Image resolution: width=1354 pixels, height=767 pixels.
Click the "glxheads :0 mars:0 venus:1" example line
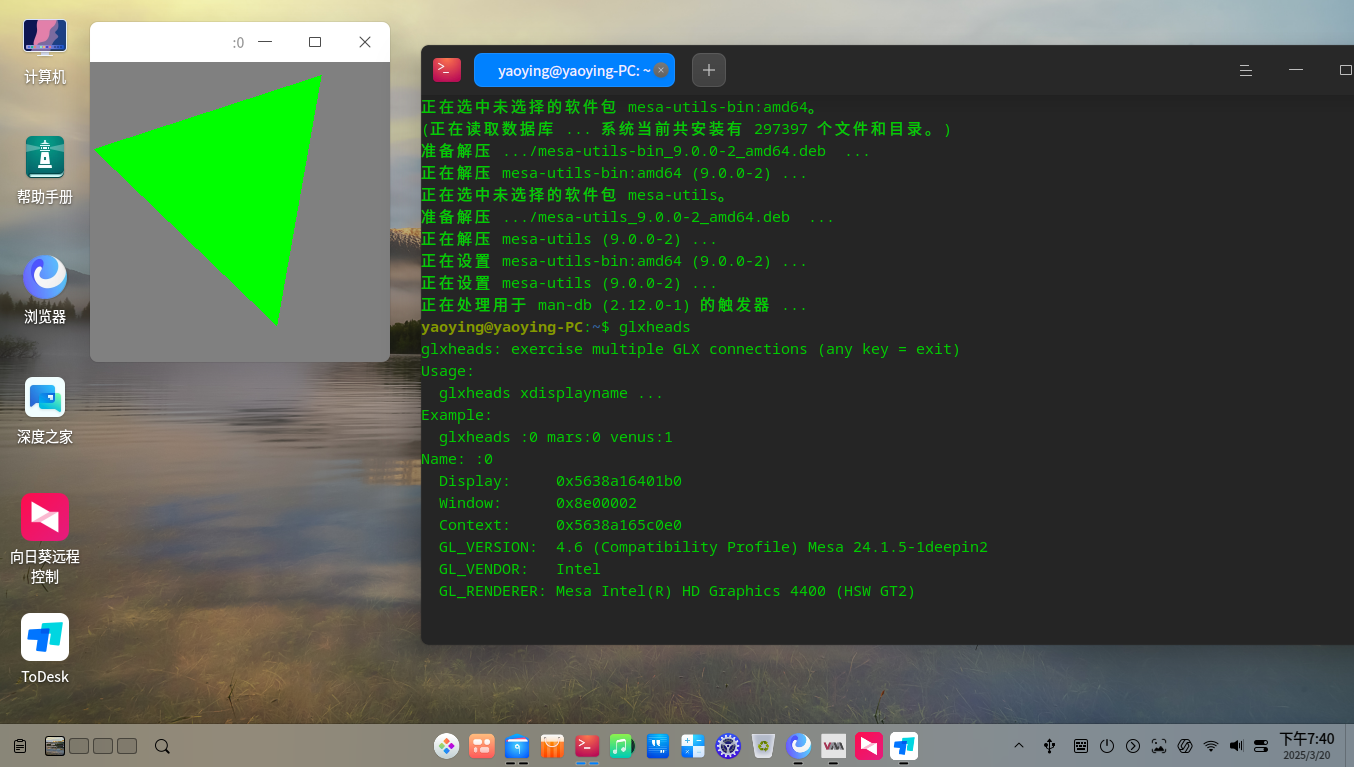point(555,437)
